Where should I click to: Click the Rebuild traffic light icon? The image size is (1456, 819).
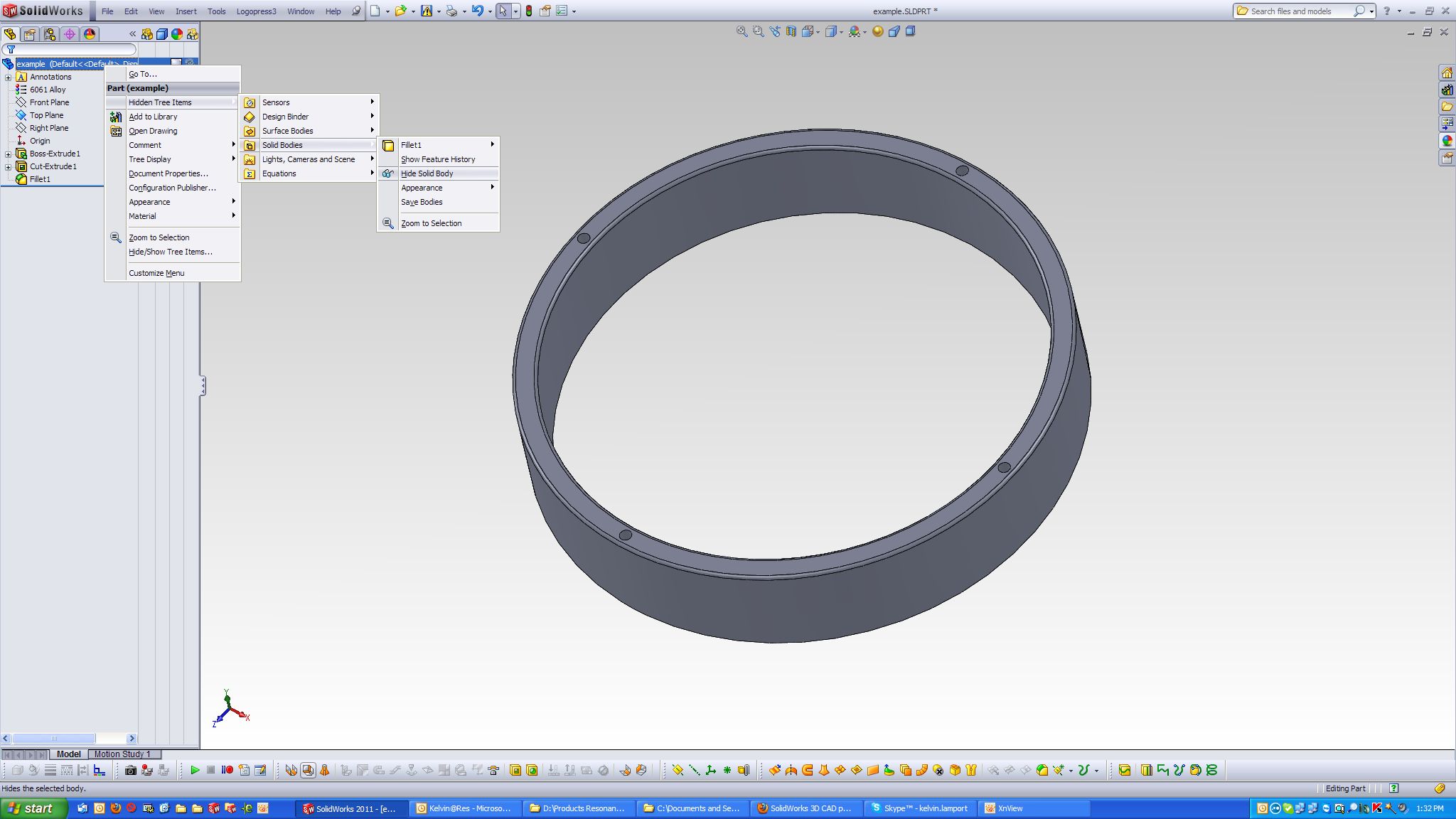pyautogui.click(x=529, y=11)
